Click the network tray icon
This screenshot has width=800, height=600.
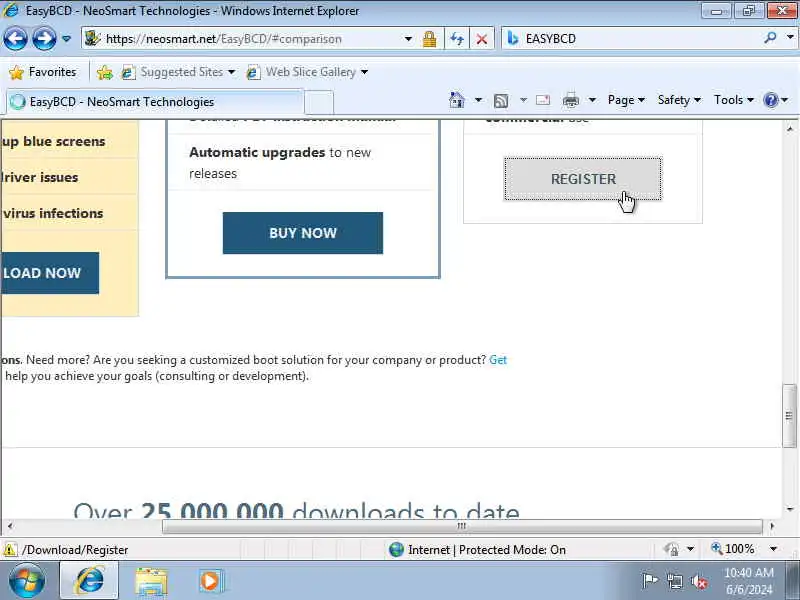674,581
